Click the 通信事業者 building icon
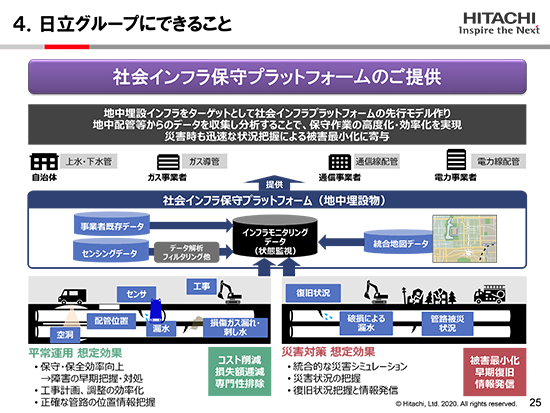Screen dimensions: 550x413 (340, 162)
